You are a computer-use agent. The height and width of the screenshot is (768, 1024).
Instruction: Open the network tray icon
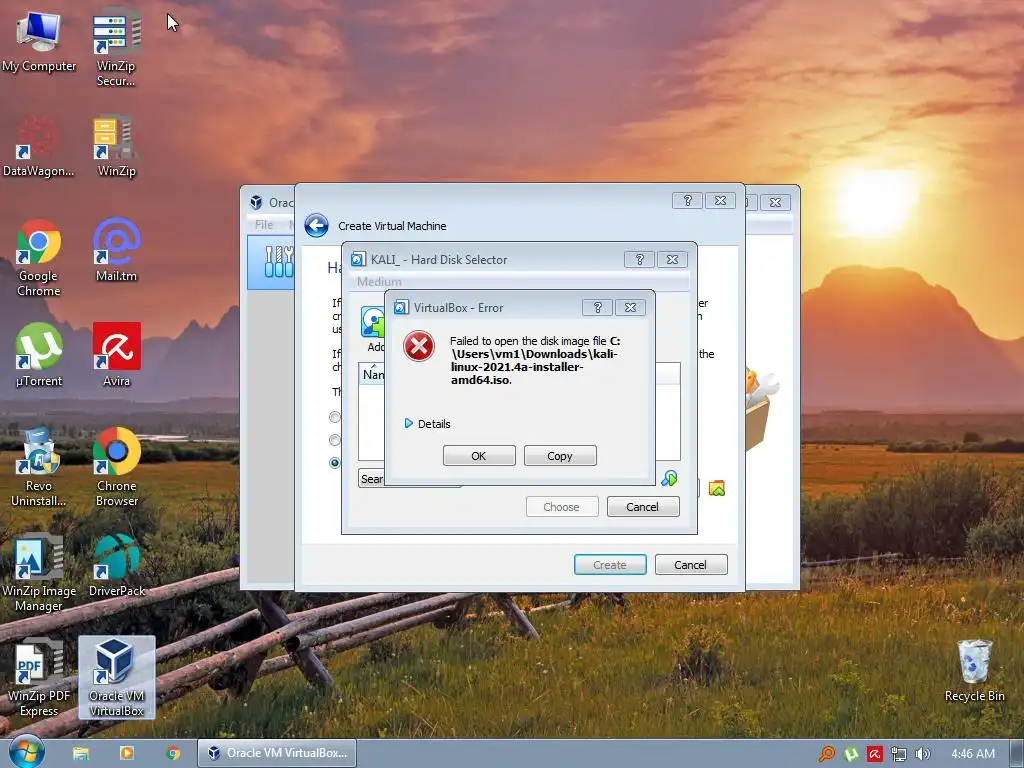coord(899,754)
